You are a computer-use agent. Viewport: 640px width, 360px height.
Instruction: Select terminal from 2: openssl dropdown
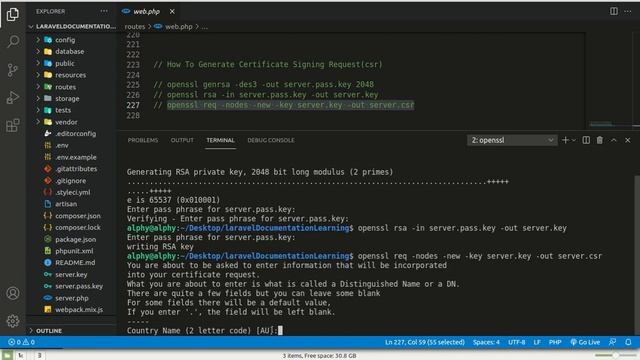pyautogui.click(x=512, y=140)
